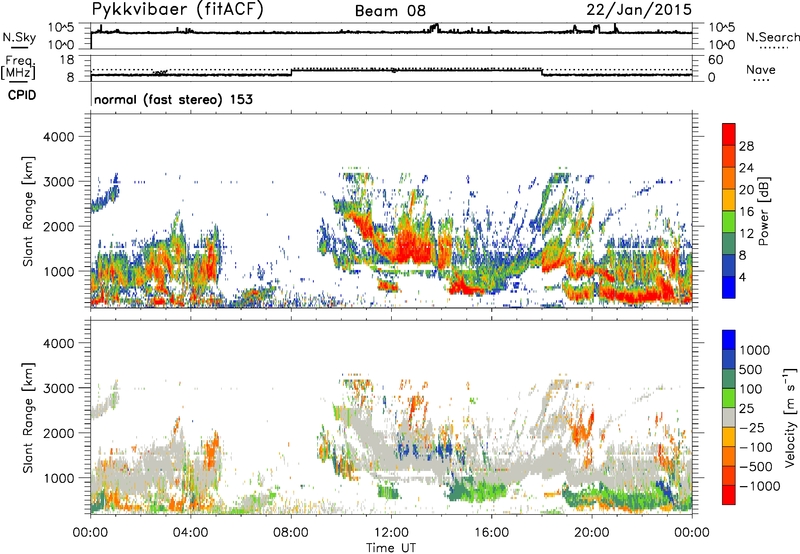Click the 'Velocity [m s-1]' colorbar label
The width and height of the screenshot is (800, 554).
[x=790, y=417]
